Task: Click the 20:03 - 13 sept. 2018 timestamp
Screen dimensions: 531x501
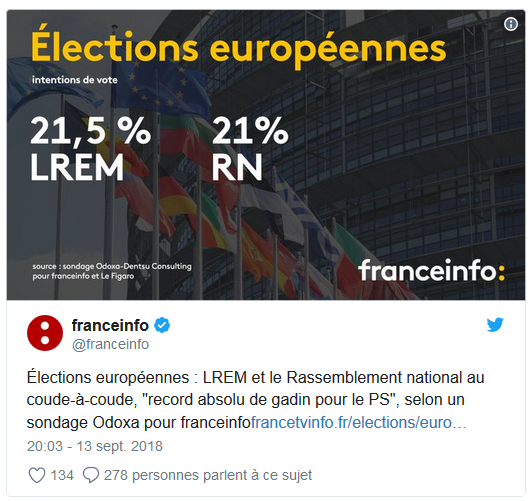Action: 95,446
